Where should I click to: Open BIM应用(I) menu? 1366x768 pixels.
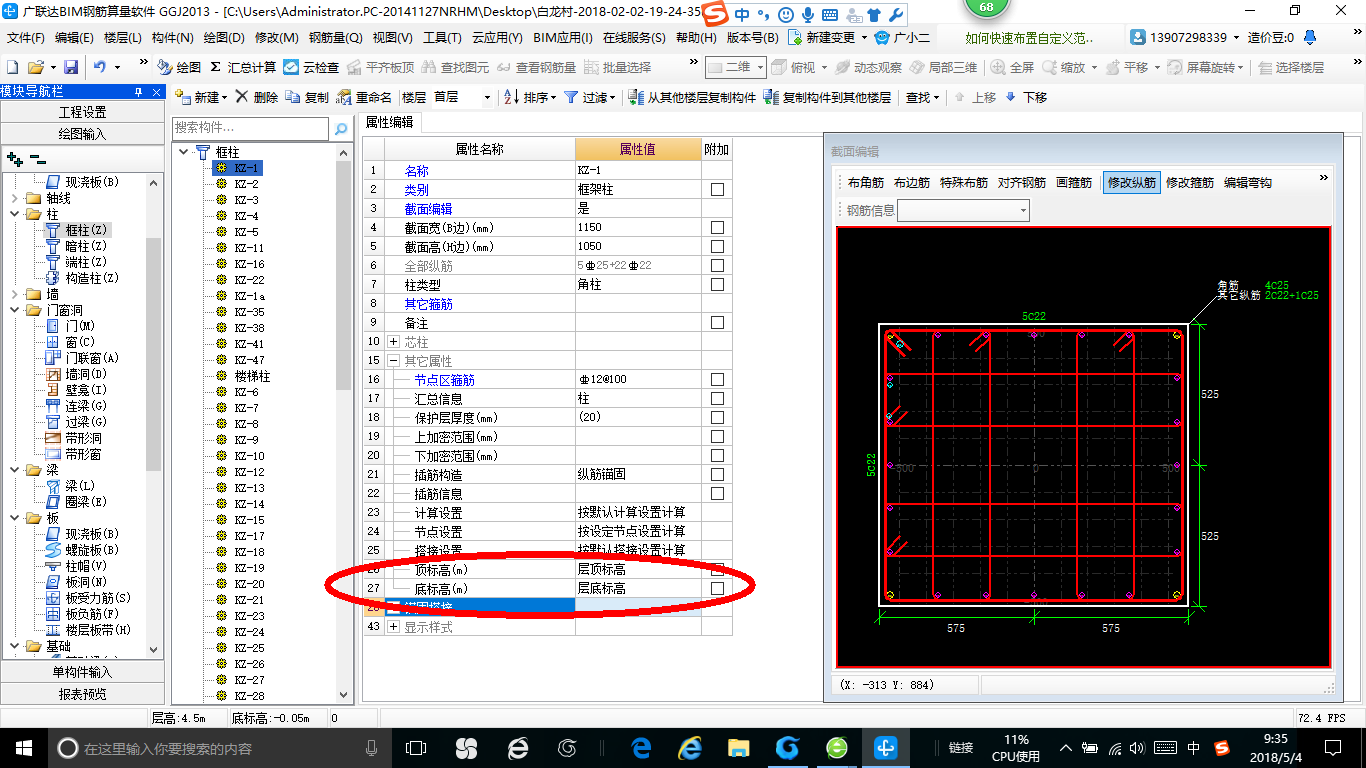tap(563, 37)
